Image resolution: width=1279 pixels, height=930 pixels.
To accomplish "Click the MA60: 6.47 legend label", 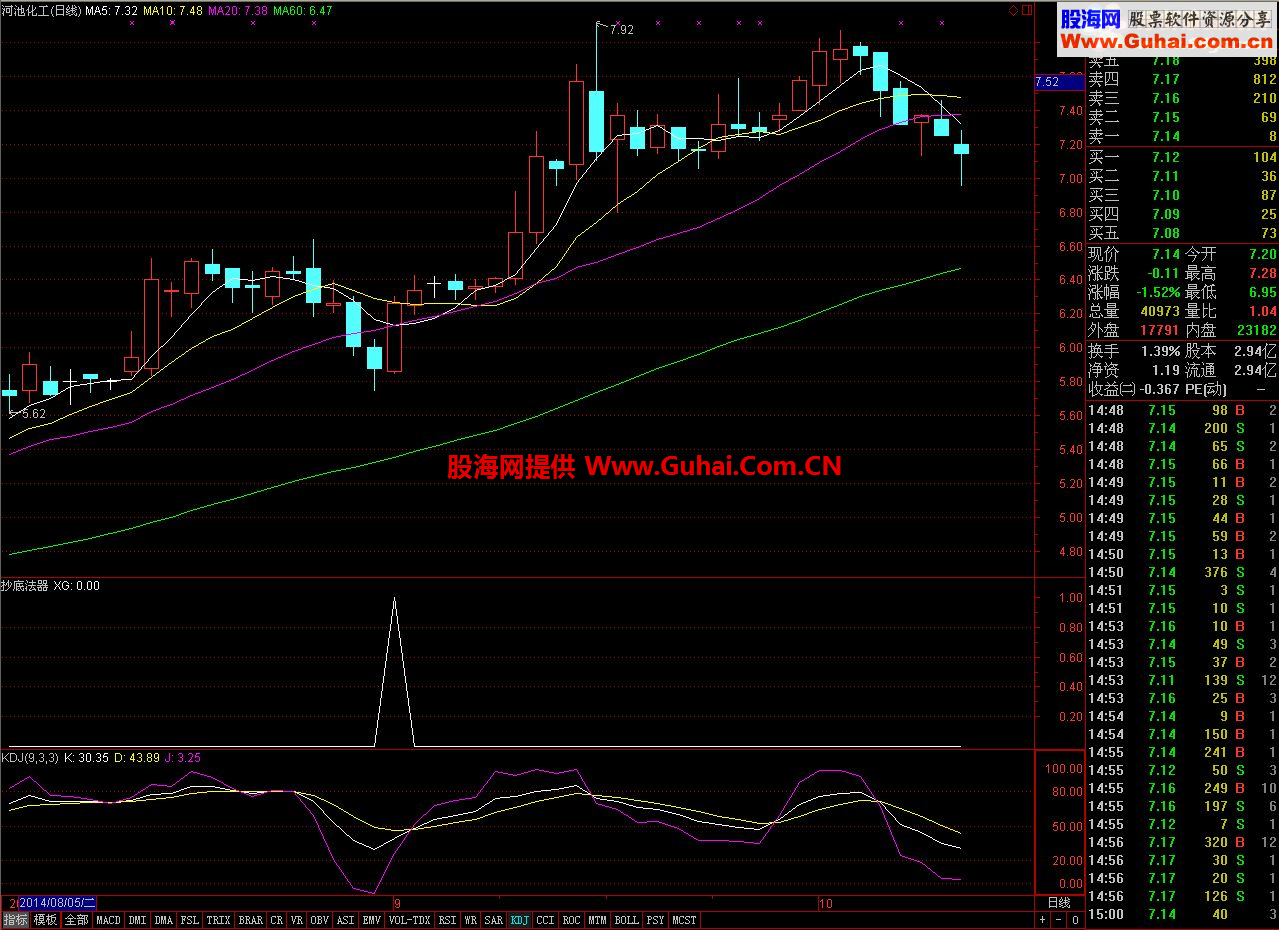I will [303, 10].
